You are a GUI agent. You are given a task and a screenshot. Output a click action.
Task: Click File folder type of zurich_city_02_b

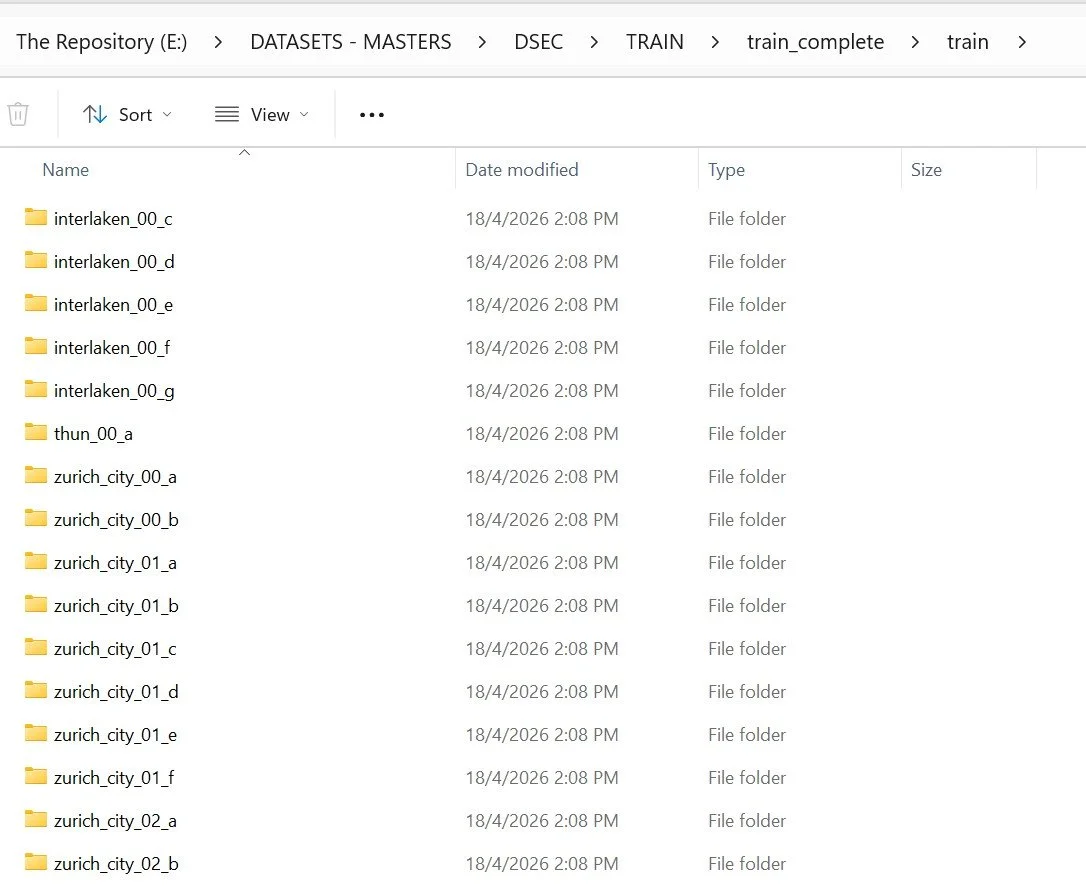(747, 863)
